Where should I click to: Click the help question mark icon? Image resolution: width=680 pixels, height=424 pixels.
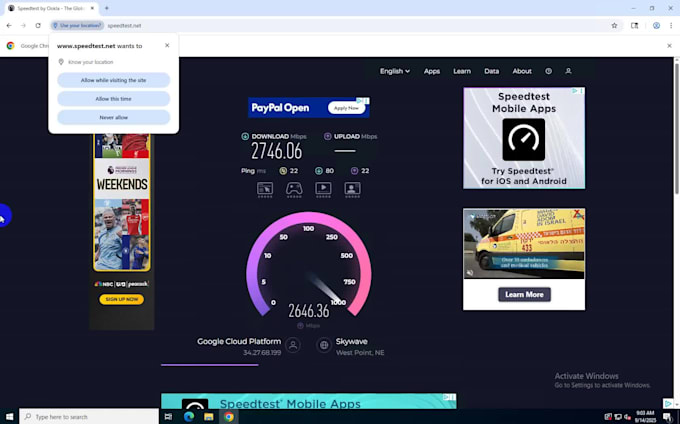coord(549,71)
